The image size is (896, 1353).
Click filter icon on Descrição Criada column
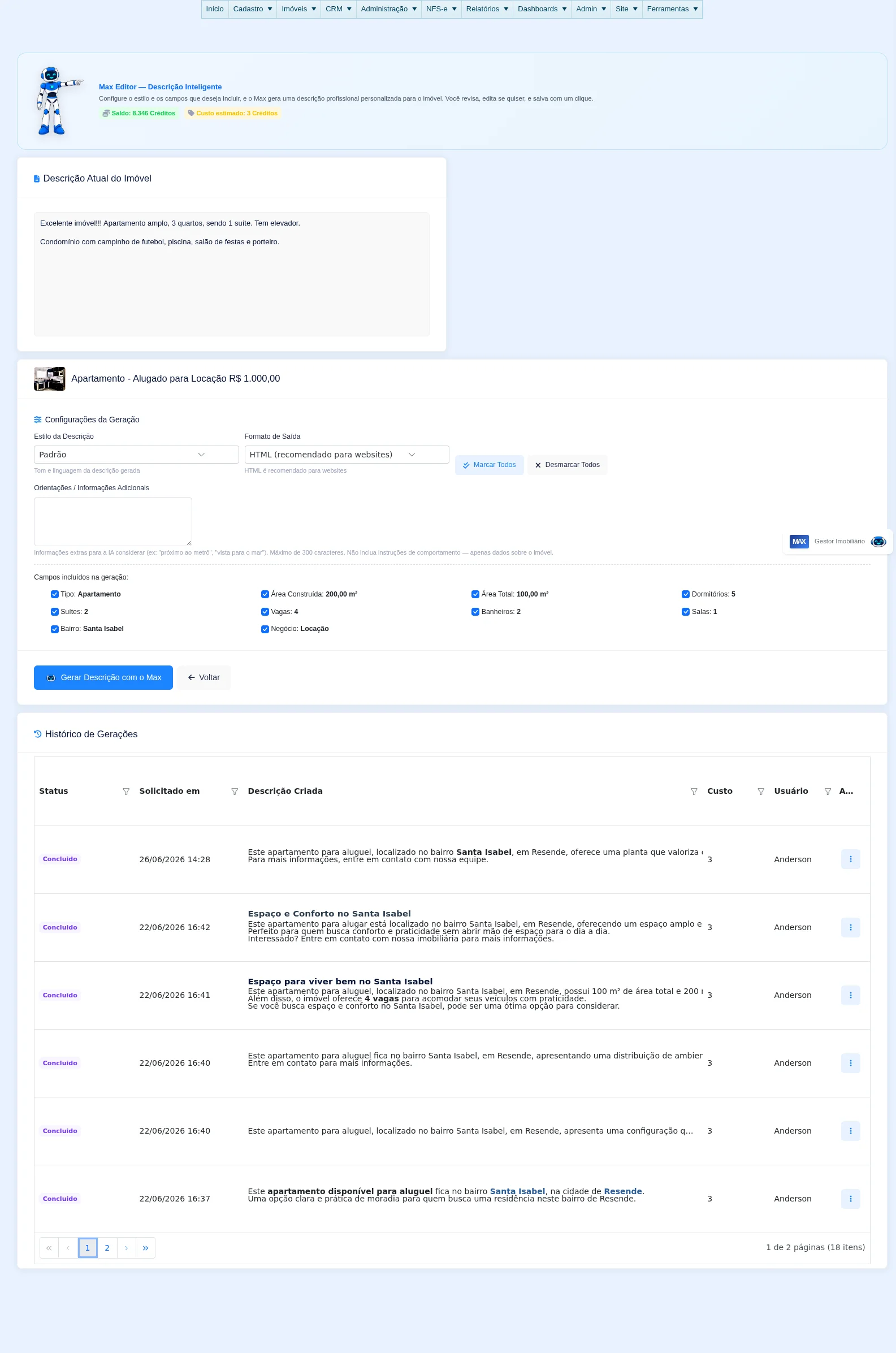coord(694,792)
